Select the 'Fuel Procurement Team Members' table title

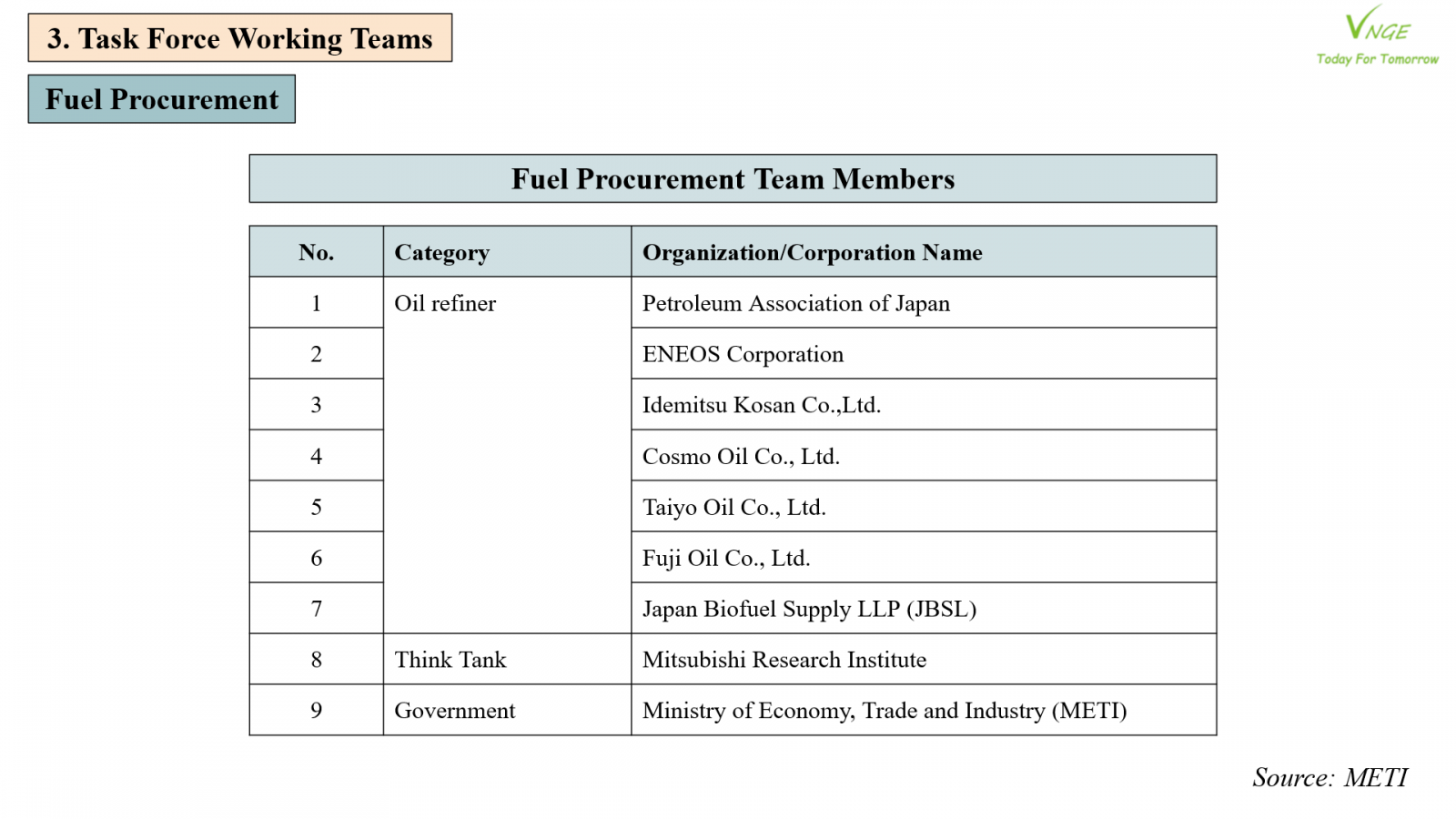click(733, 179)
